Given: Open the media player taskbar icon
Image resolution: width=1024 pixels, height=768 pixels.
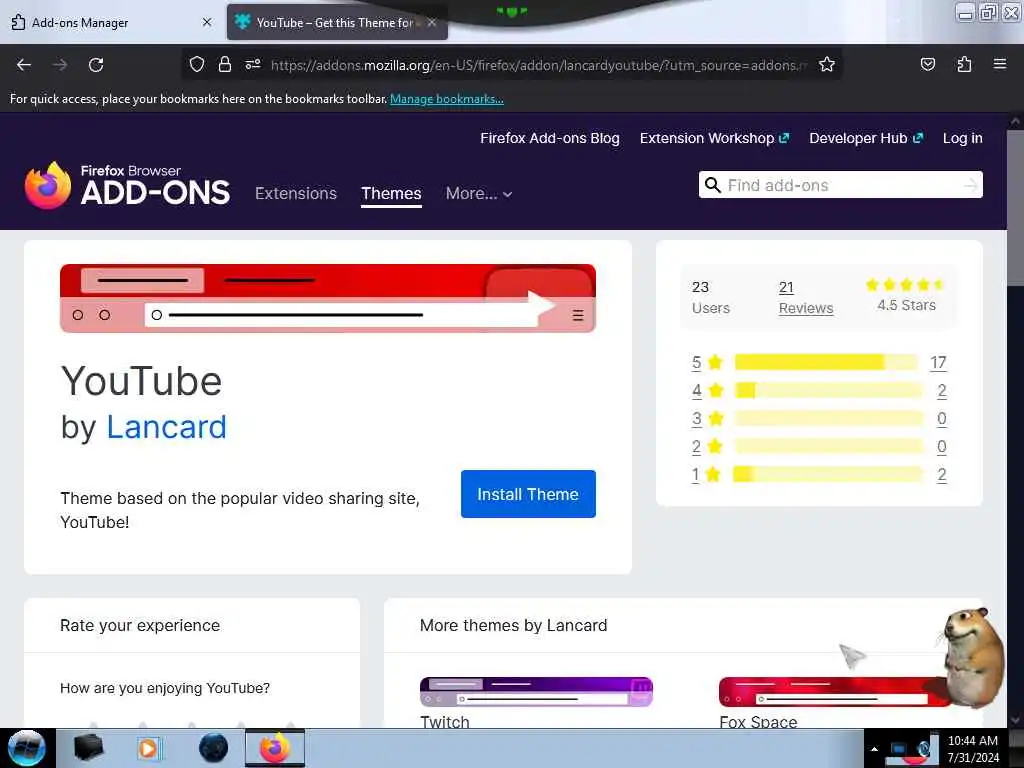Looking at the screenshot, I should click(x=148, y=748).
